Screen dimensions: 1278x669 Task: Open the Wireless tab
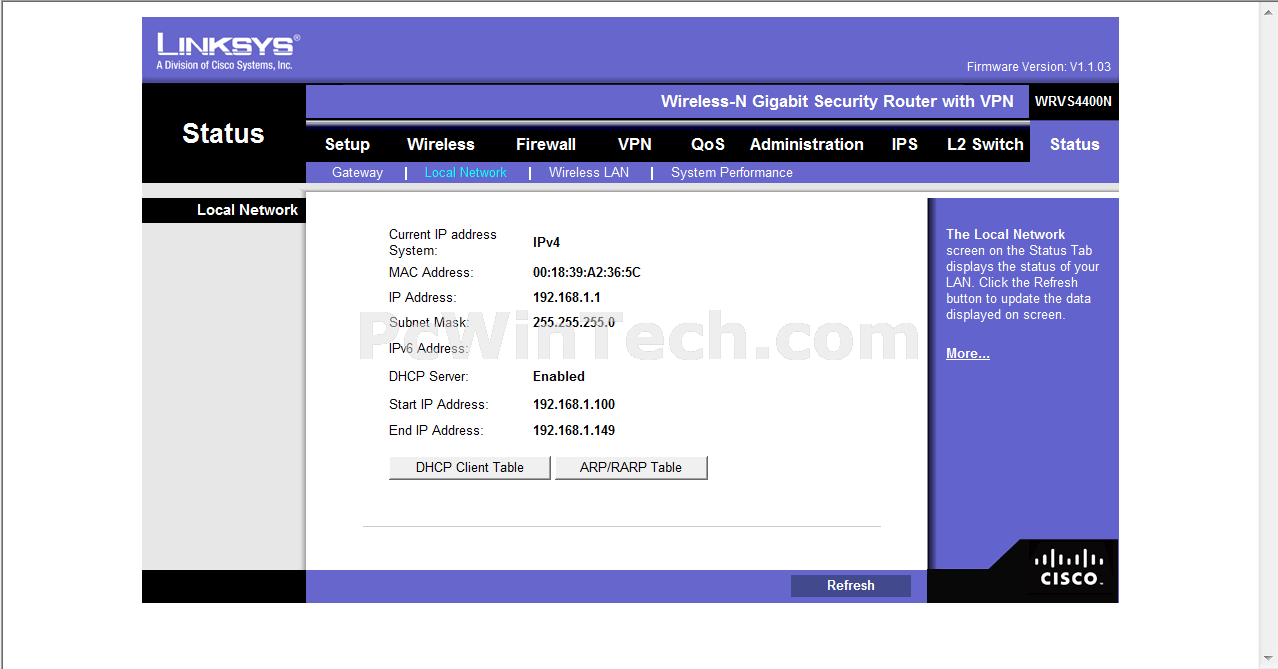[x=440, y=144]
